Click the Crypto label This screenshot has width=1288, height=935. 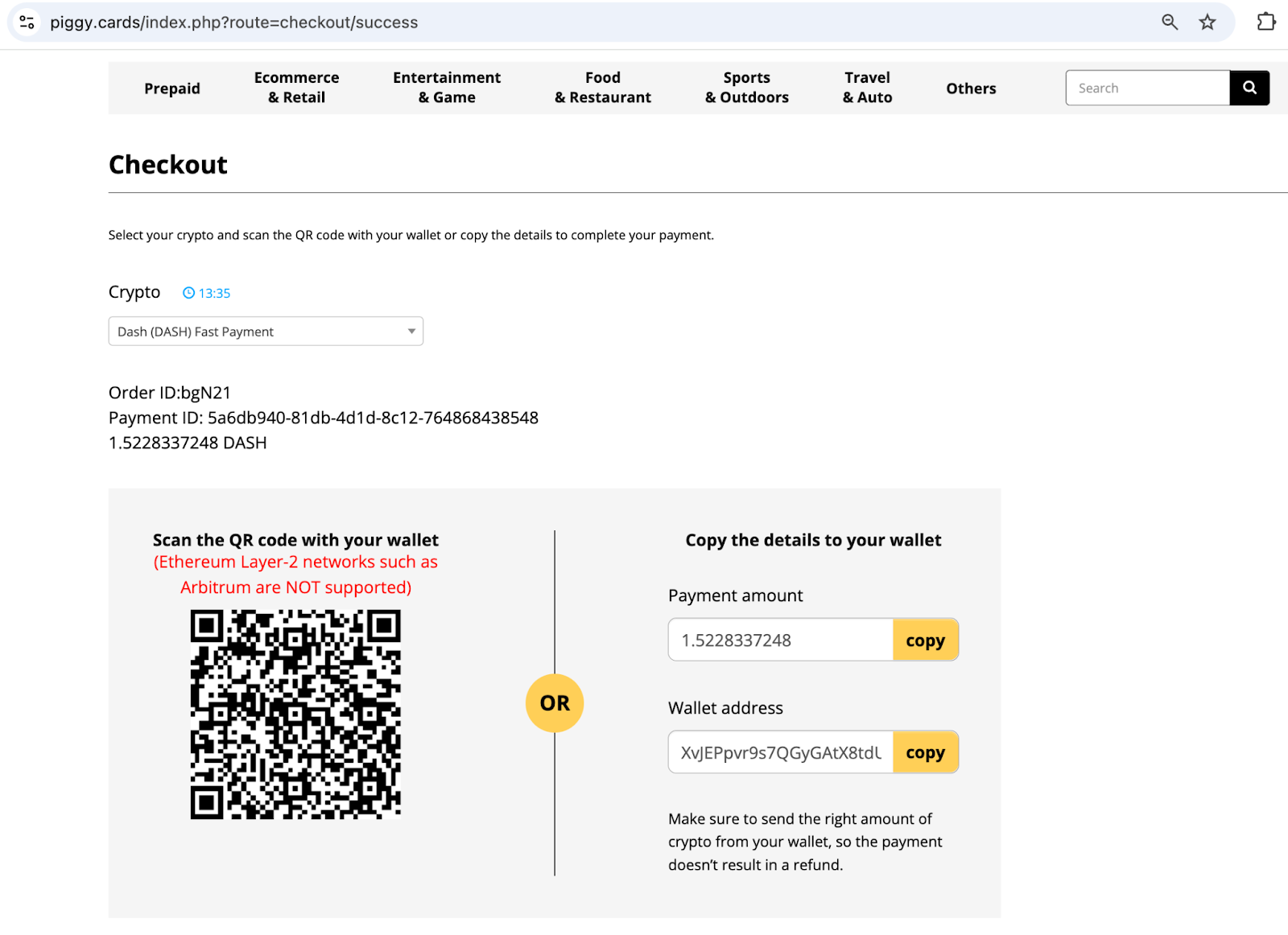(134, 292)
